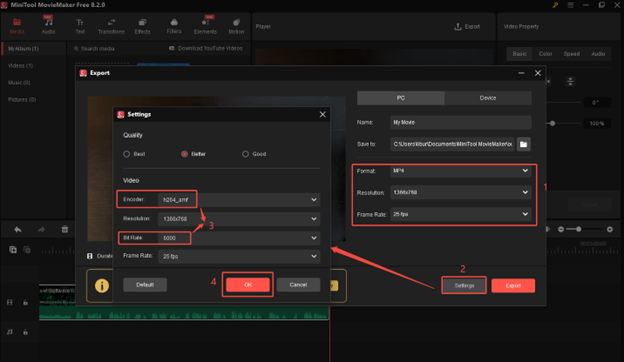624x362 pixels.
Task: Open the Export dialog Frame Rate dropdown
Action: click(x=460, y=214)
